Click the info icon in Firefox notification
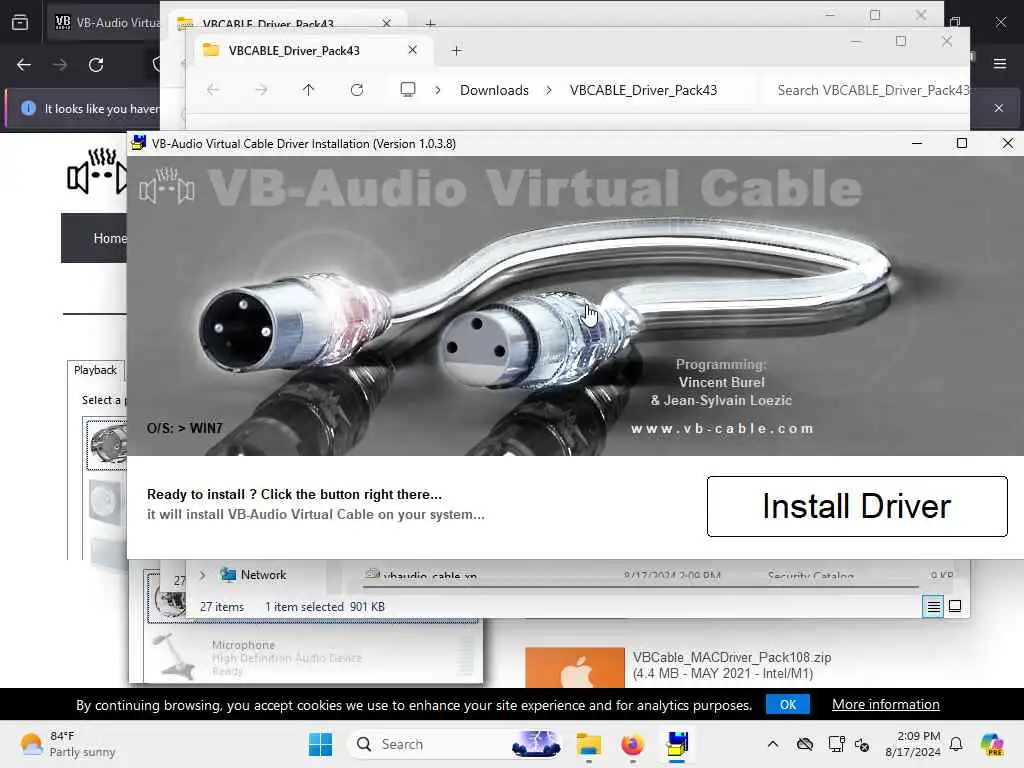 point(28,108)
